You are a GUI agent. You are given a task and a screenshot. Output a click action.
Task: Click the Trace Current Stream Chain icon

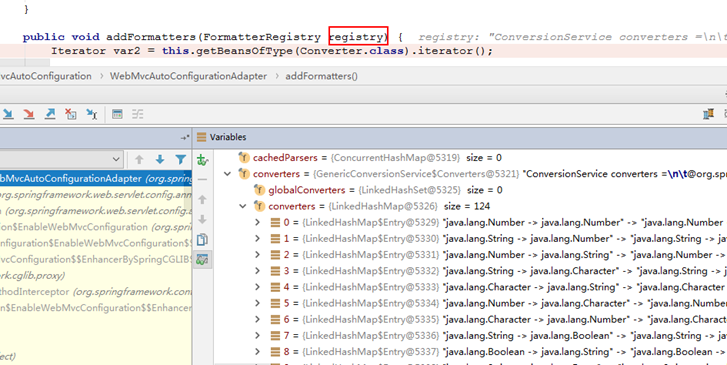[138, 114]
